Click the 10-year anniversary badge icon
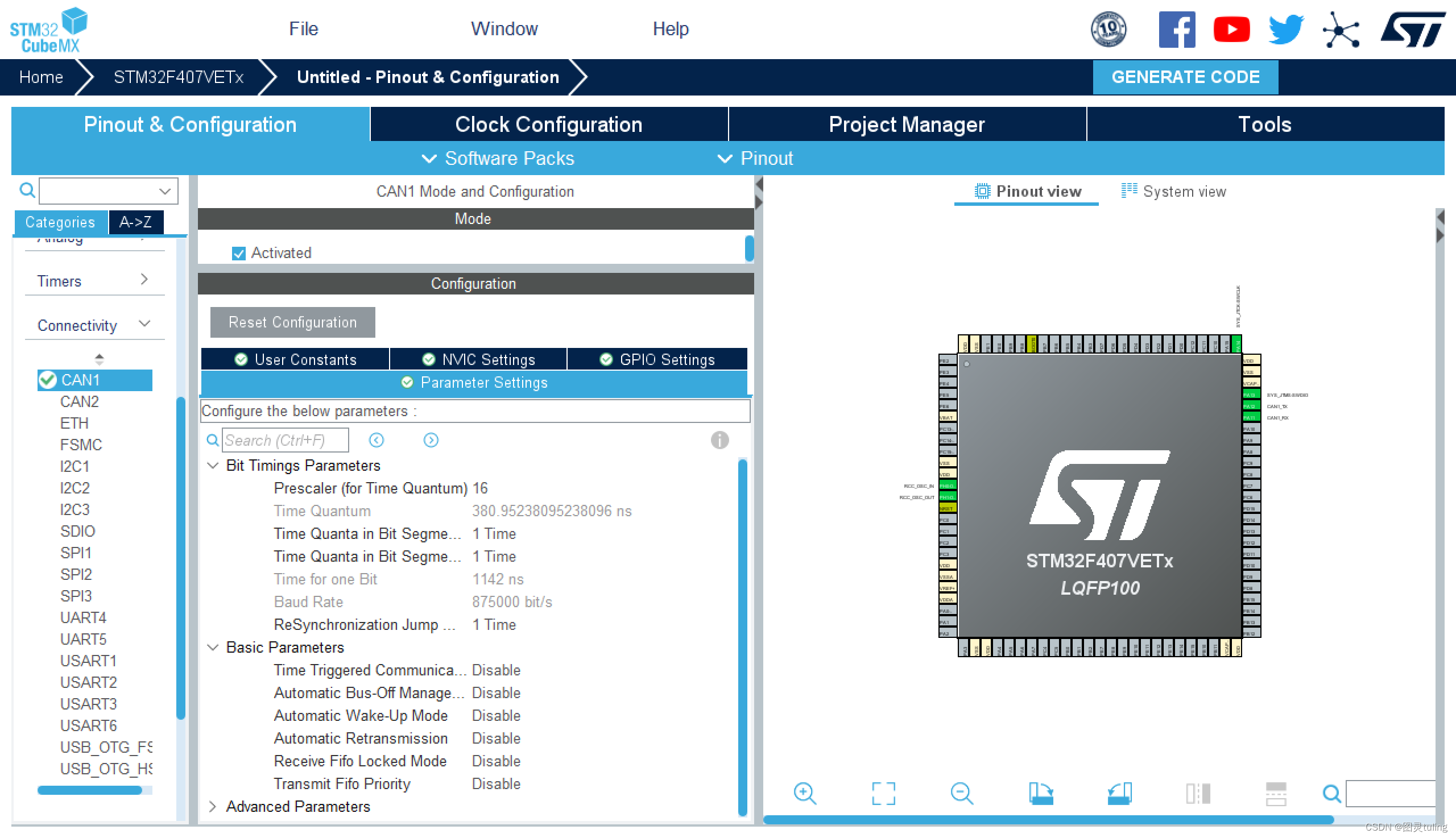 1108,29
